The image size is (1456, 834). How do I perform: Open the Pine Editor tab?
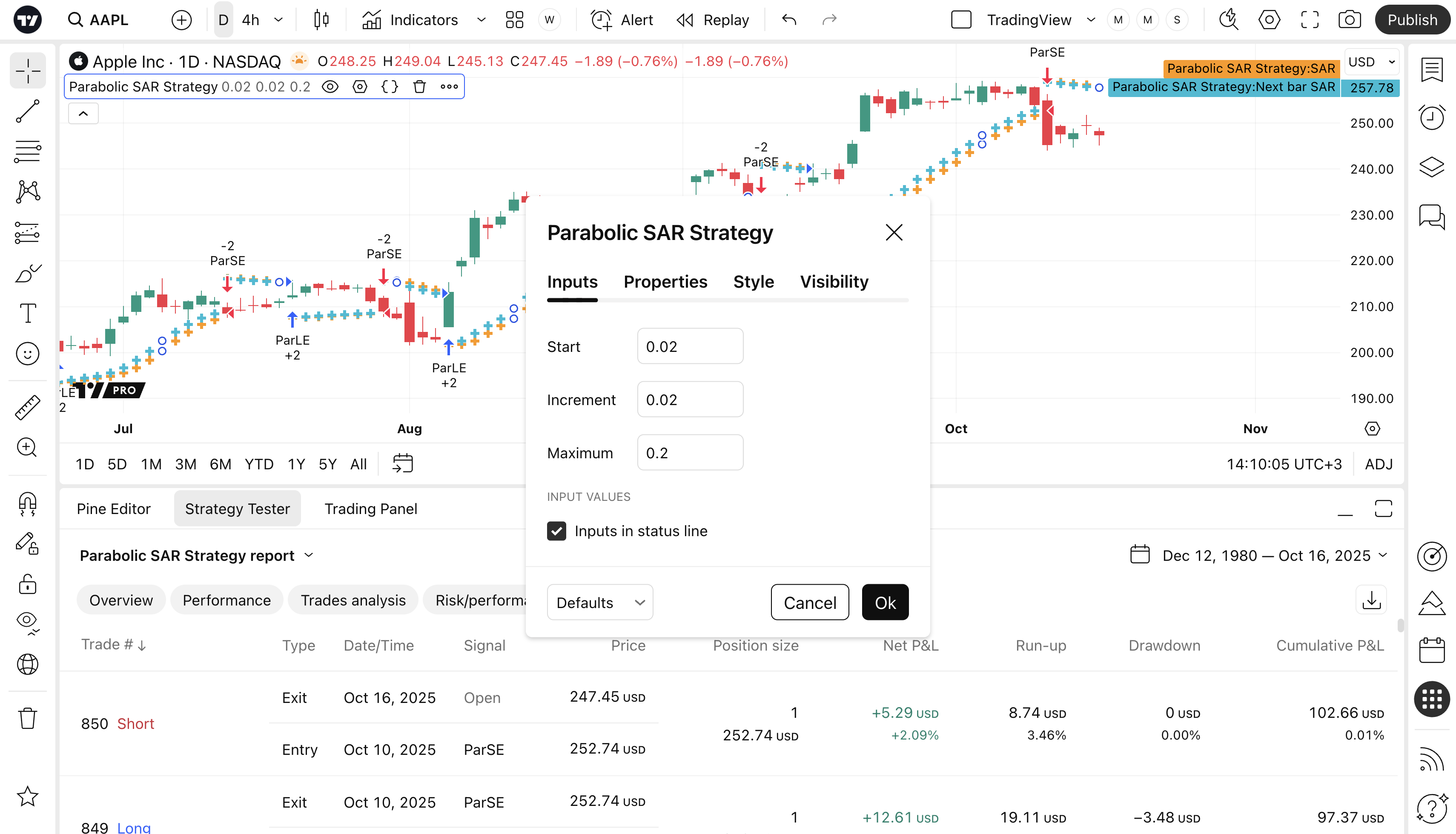click(x=113, y=508)
